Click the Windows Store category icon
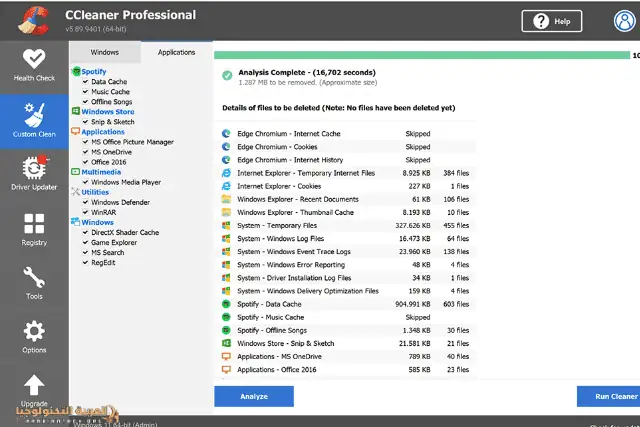The image size is (640, 427). pos(76,111)
